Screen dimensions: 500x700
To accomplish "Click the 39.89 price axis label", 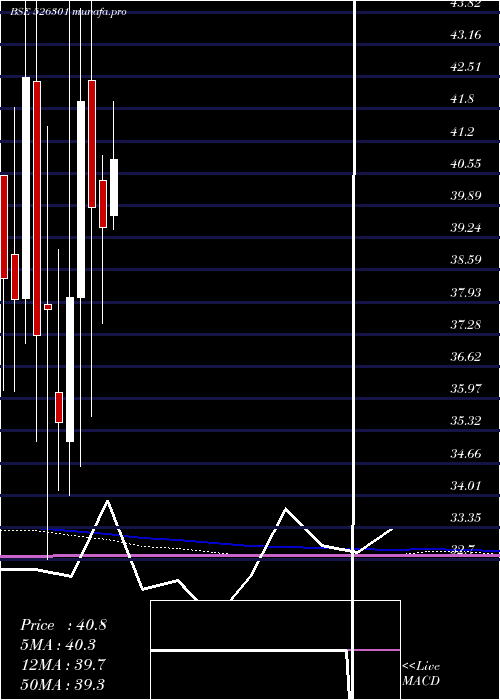I will click(x=466, y=196).
